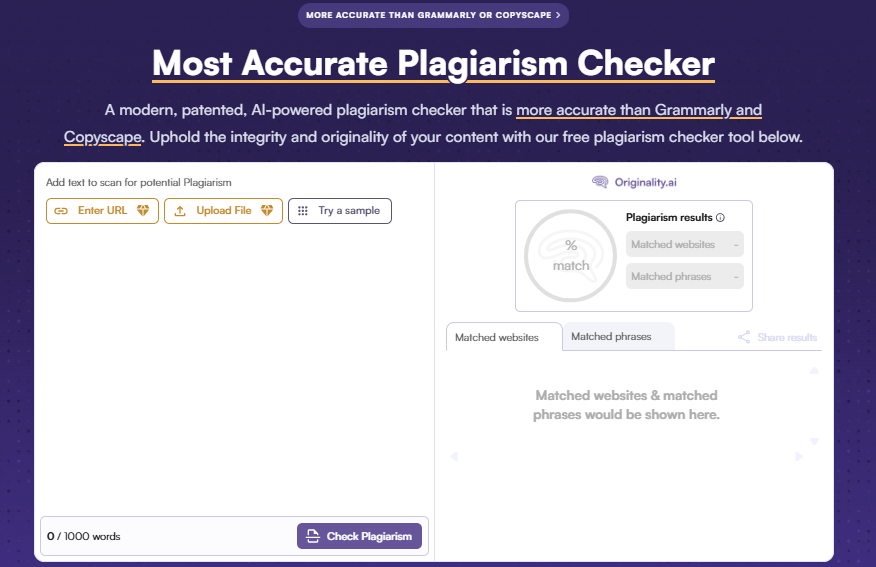Click the premium diamond icon beside Enter URL
The width and height of the screenshot is (876, 567).
[x=143, y=211]
